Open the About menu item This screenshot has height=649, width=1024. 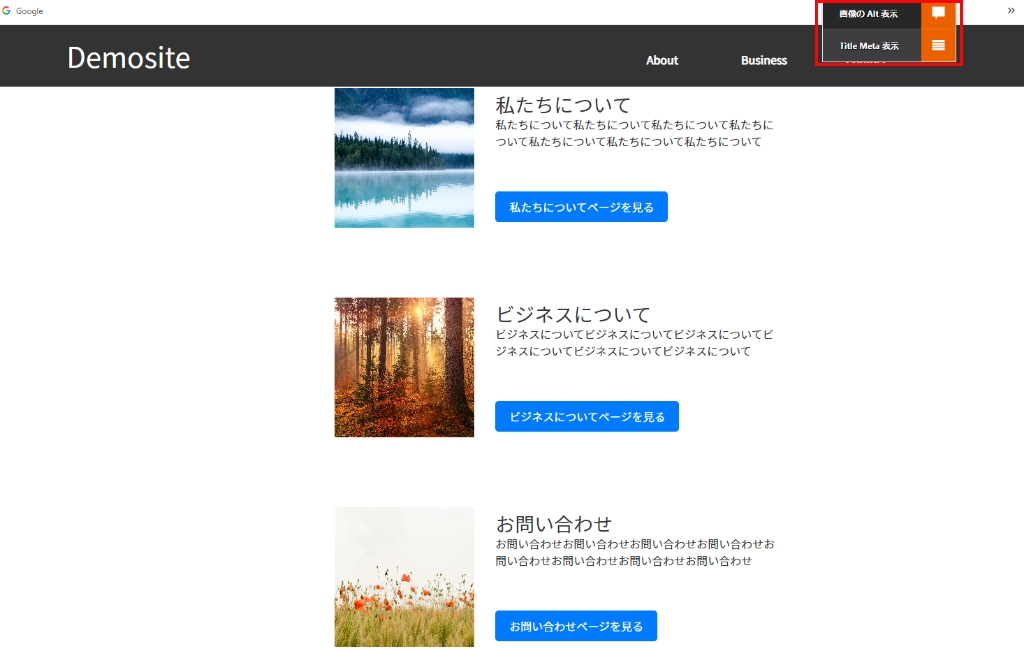click(662, 60)
